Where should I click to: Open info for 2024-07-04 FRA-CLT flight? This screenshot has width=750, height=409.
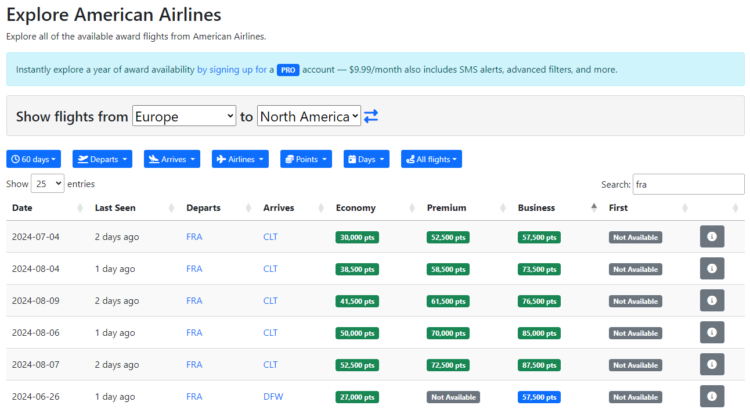tap(712, 236)
